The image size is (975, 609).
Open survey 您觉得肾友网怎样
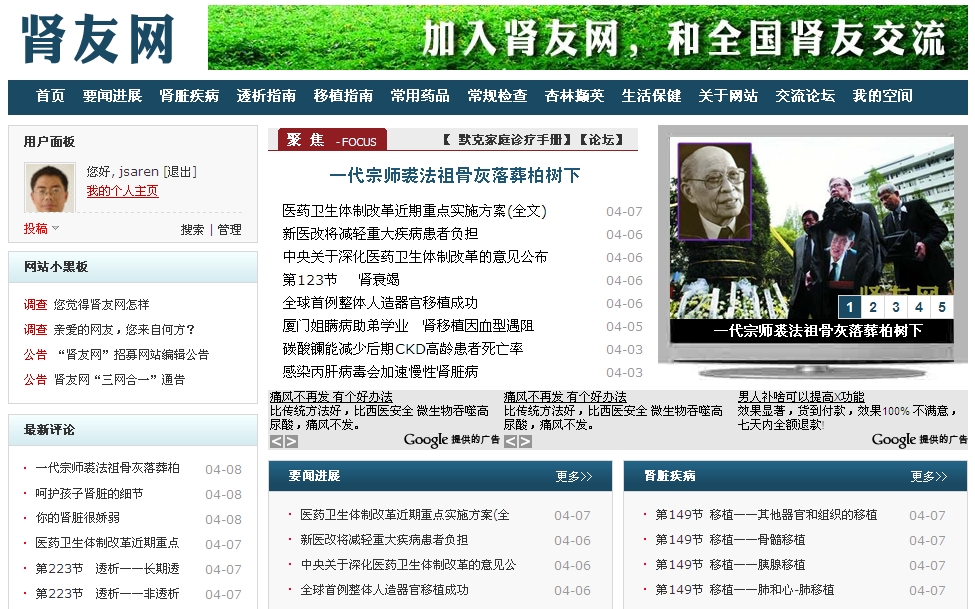coord(101,305)
